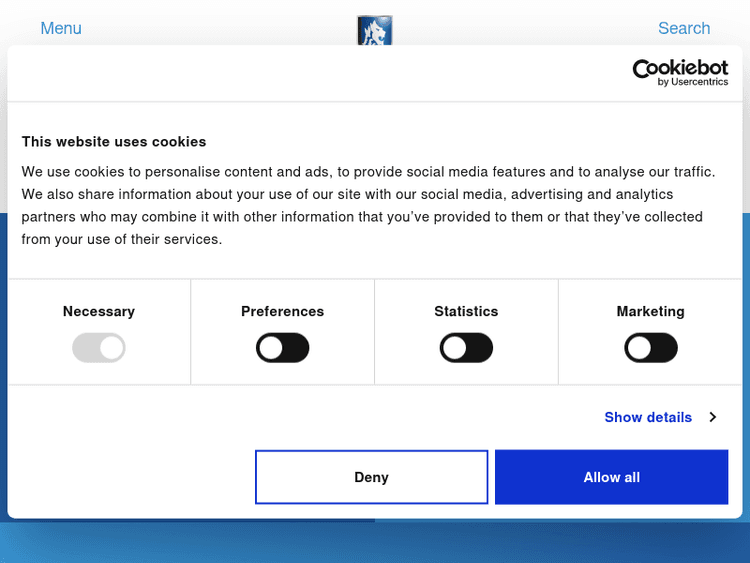Open the Show details link
Viewport: 750px width, 563px height.
pyautogui.click(x=648, y=417)
